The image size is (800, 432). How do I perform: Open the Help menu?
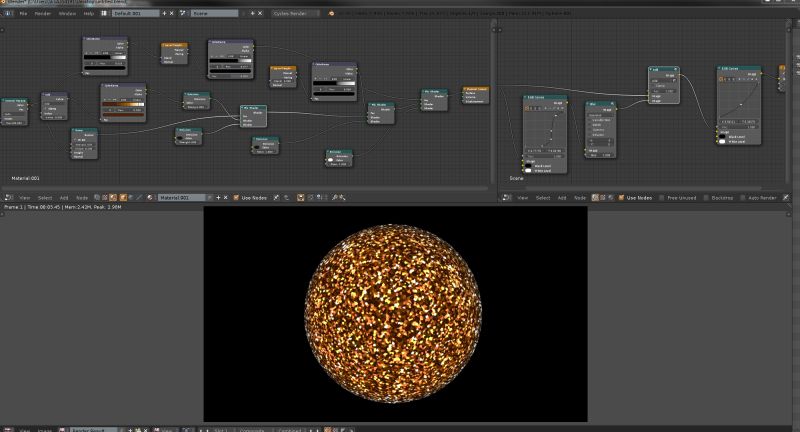(x=89, y=13)
